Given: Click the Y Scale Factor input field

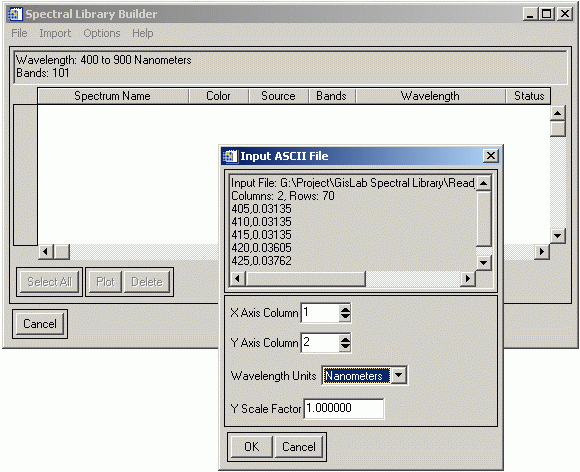Looking at the screenshot, I should click(344, 408).
